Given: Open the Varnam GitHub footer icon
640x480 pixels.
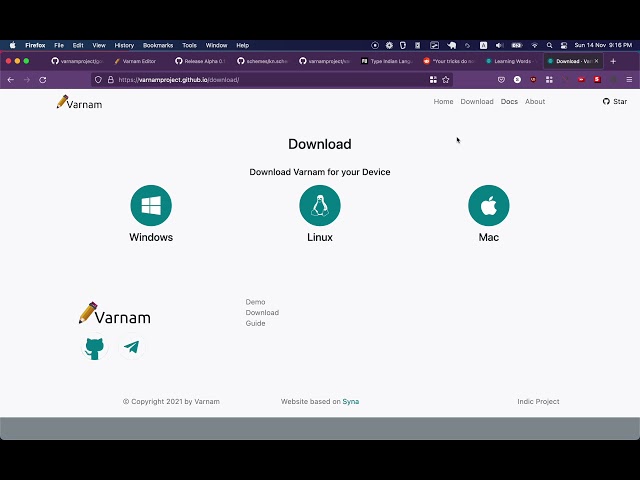Looking at the screenshot, I should tap(94, 348).
